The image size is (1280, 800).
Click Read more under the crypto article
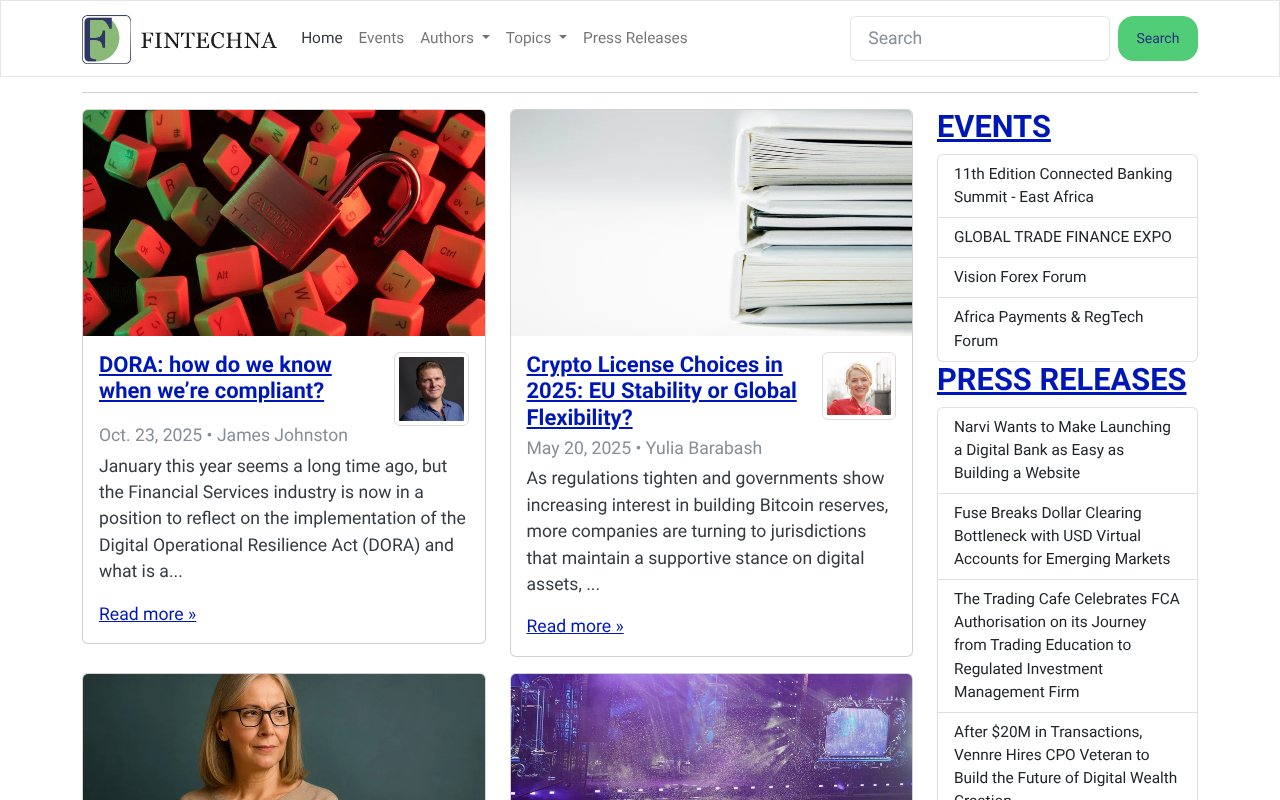574,626
